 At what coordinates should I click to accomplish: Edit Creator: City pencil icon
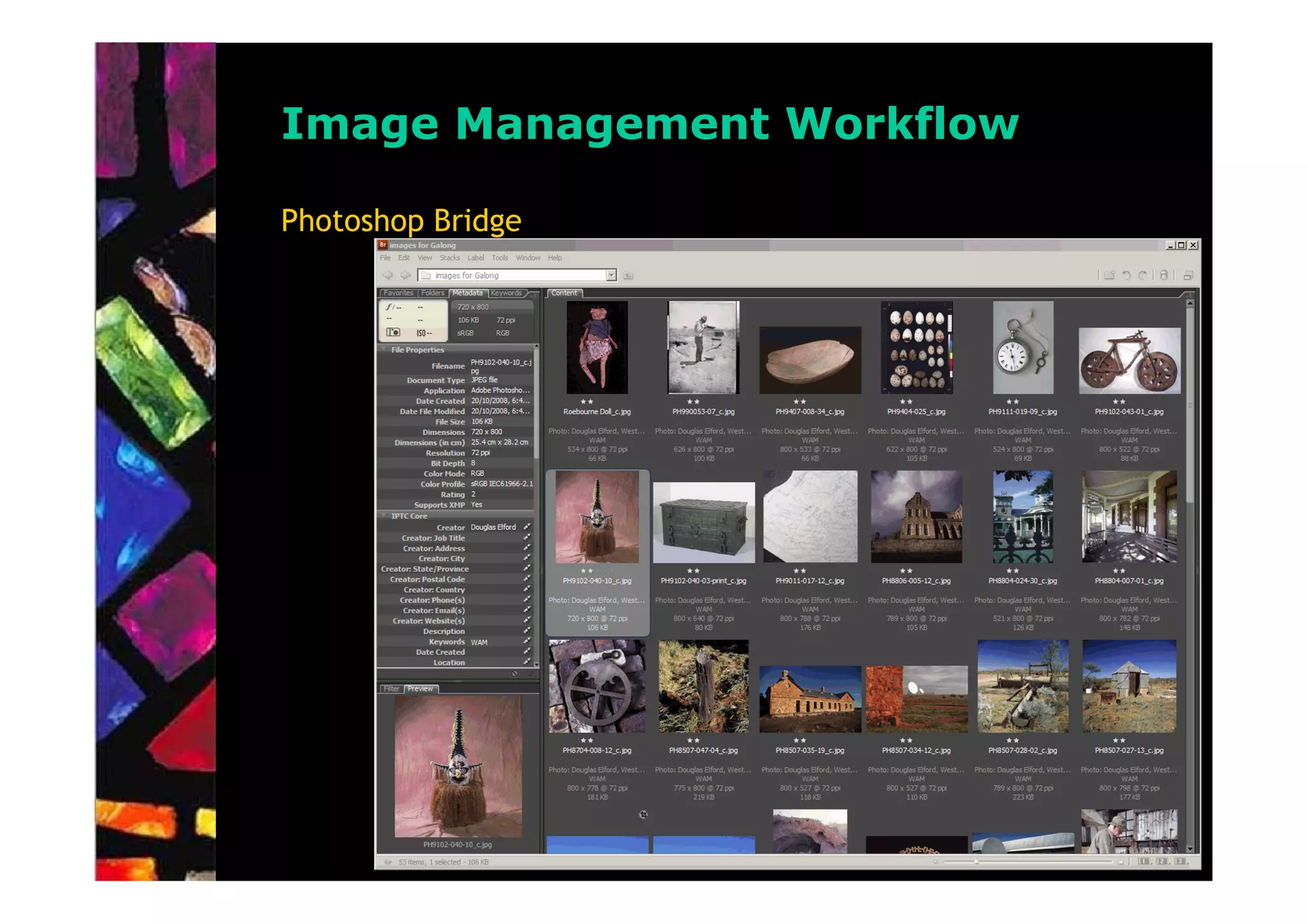(x=527, y=558)
